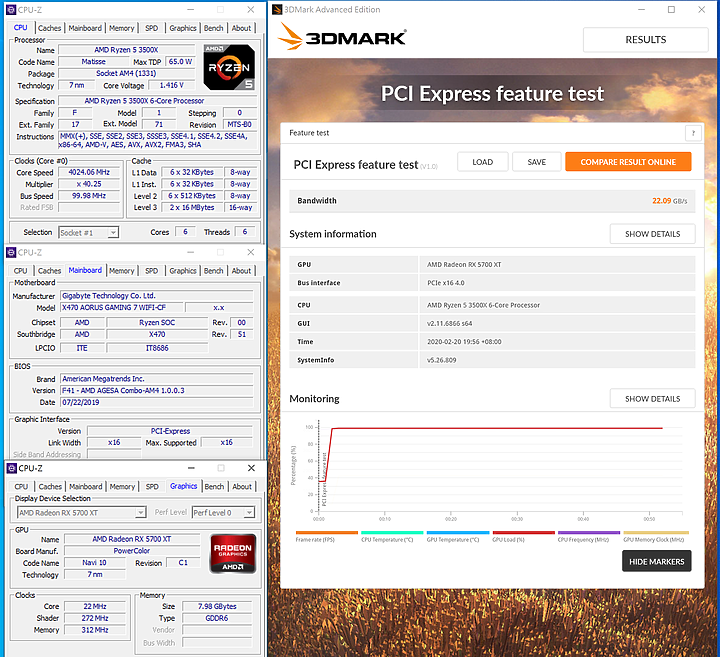Click the PCI Express marker line on graph
720x657 pixels.
click(x=319, y=466)
